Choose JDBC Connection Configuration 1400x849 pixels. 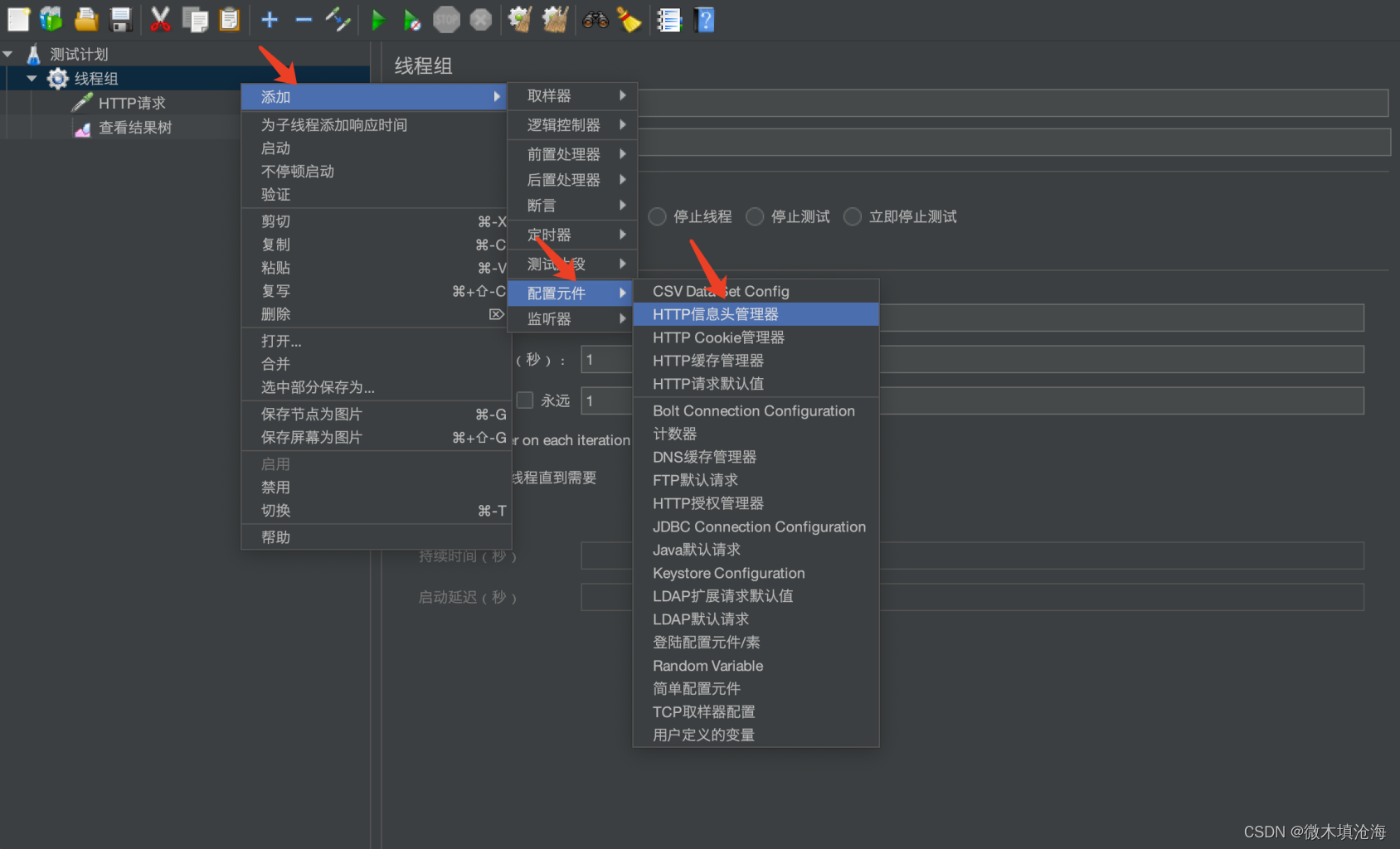point(756,527)
